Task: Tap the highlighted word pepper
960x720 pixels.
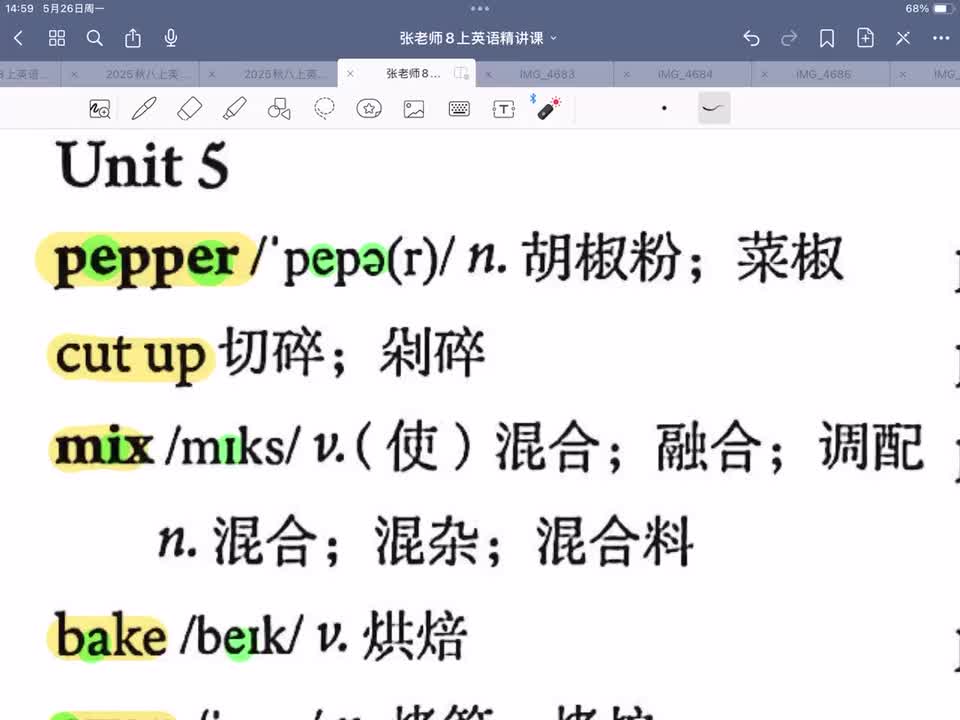Action: [146, 260]
